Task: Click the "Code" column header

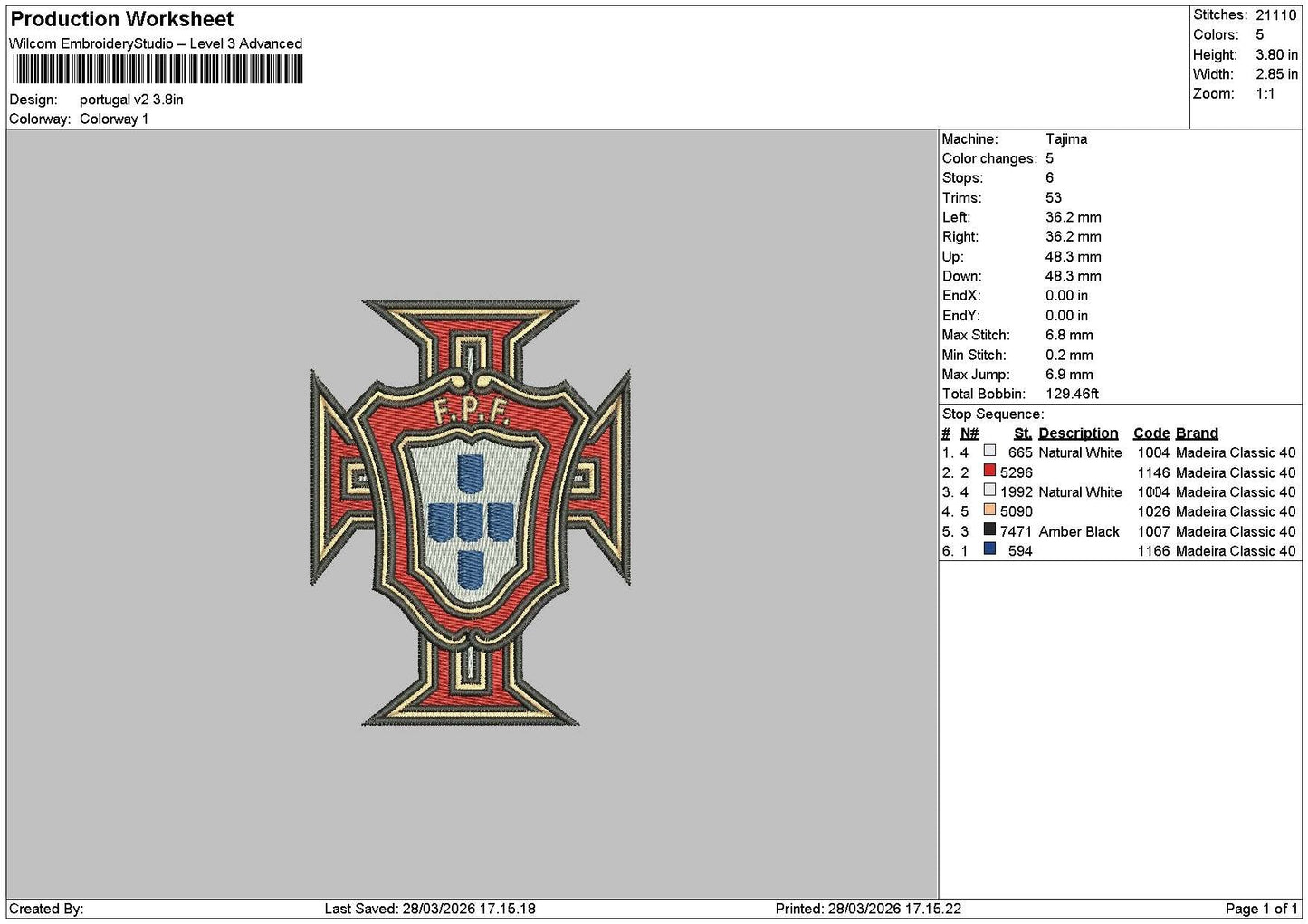Action: 1151,433
